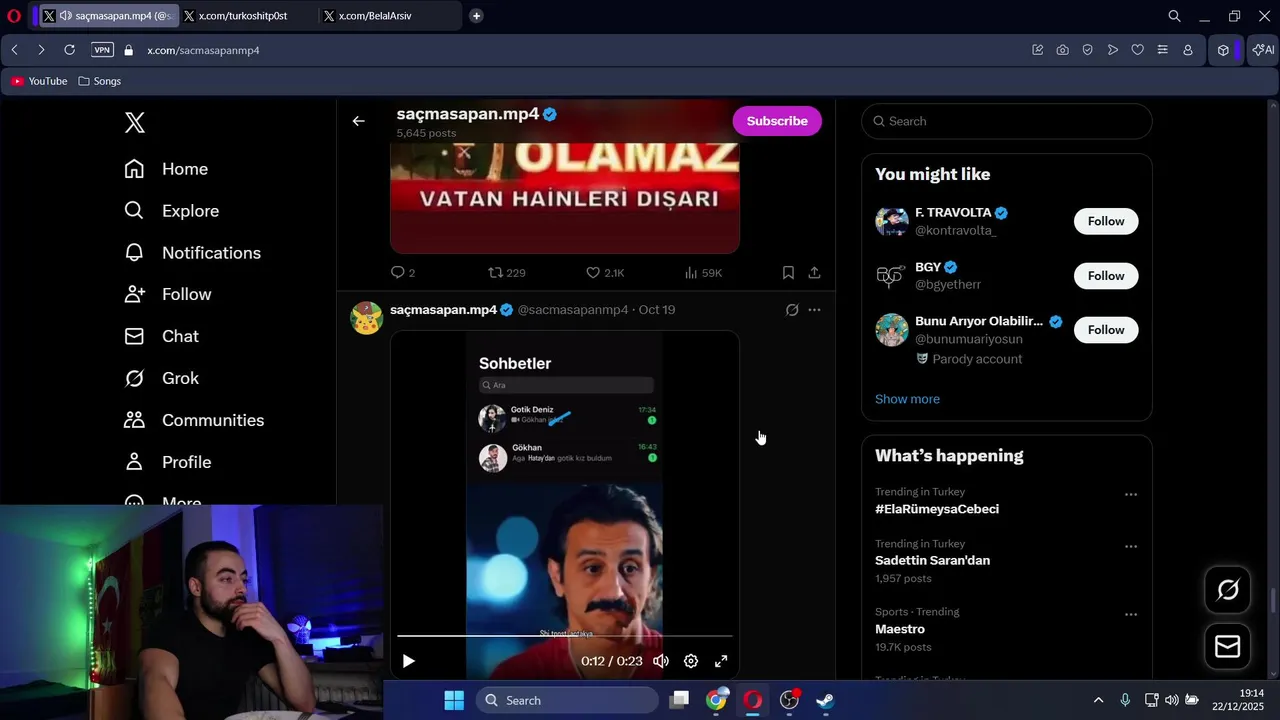Open Notifications in sidebar
Screen dimensions: 1280x720
192,253
